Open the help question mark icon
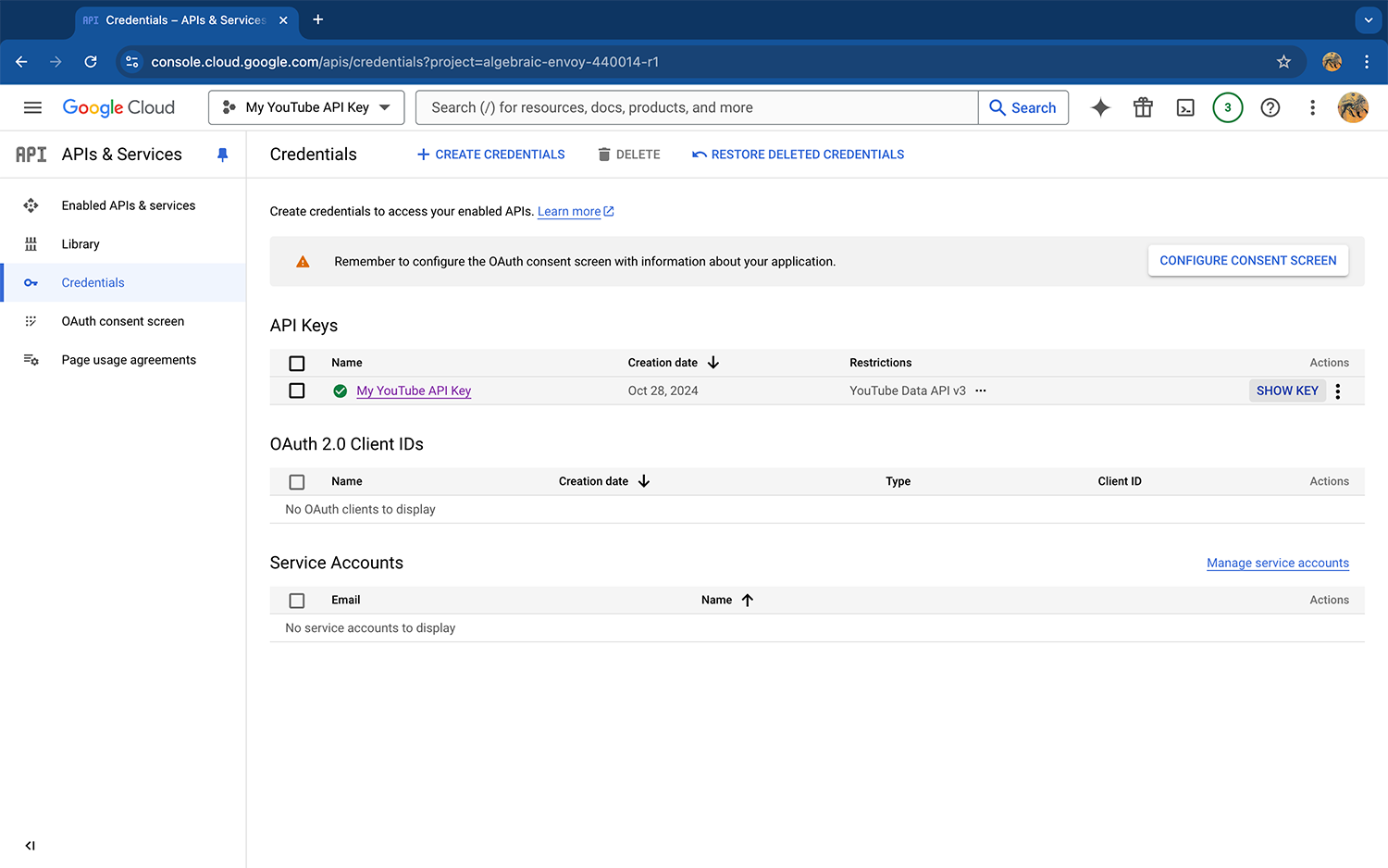The height and width of the screenshot is (868, 1388). coord(1270,107)
